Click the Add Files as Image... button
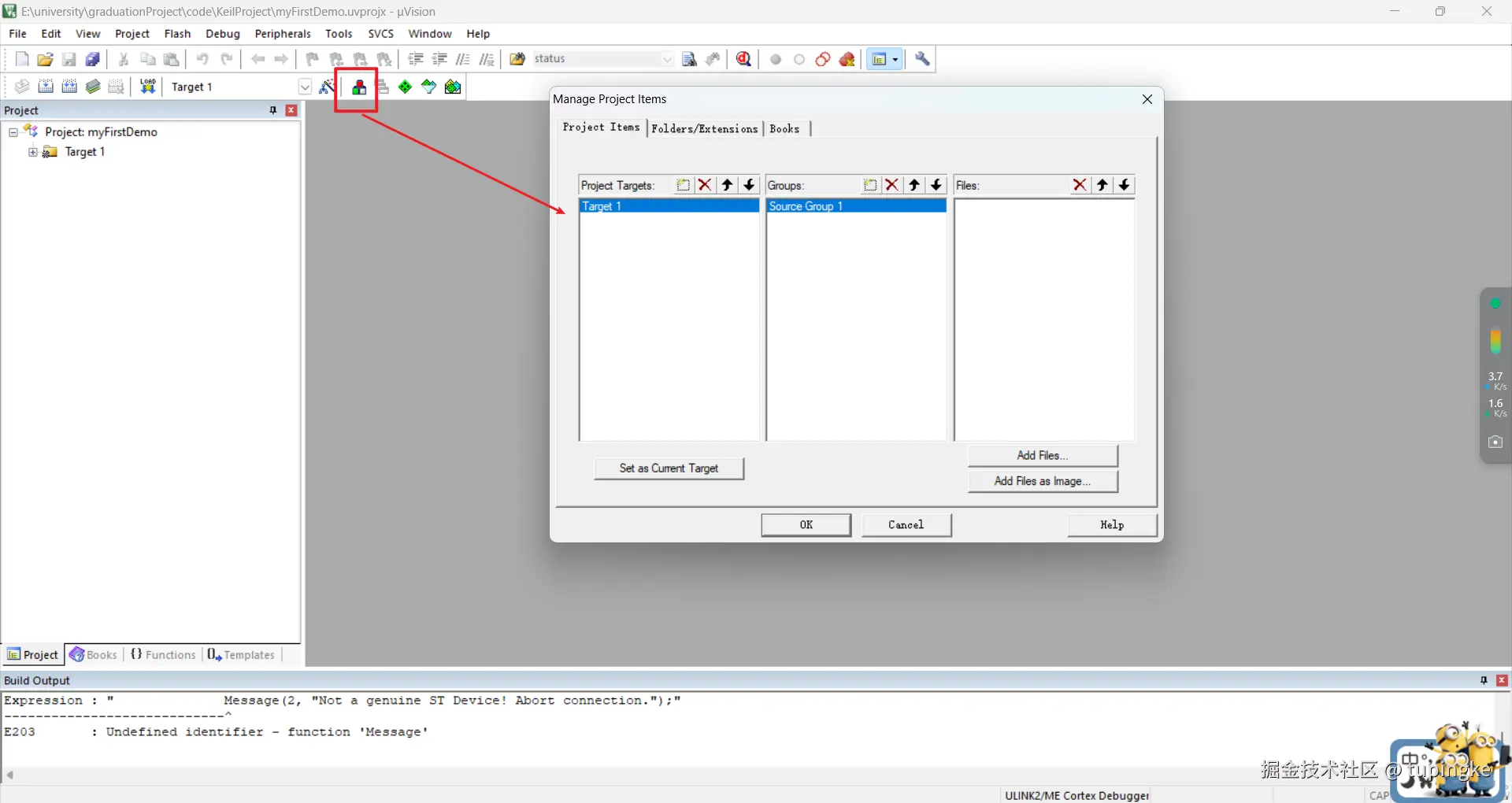Image resolution: width=1512 pixels, height=803 pixels. (1043, 481)
